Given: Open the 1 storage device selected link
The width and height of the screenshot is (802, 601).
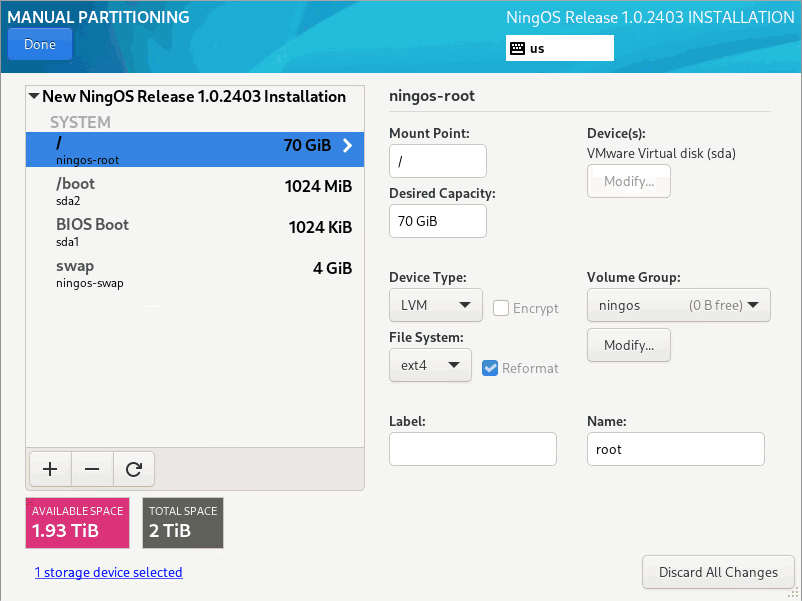Looking at the screenshot, I should tap(108, 572).
